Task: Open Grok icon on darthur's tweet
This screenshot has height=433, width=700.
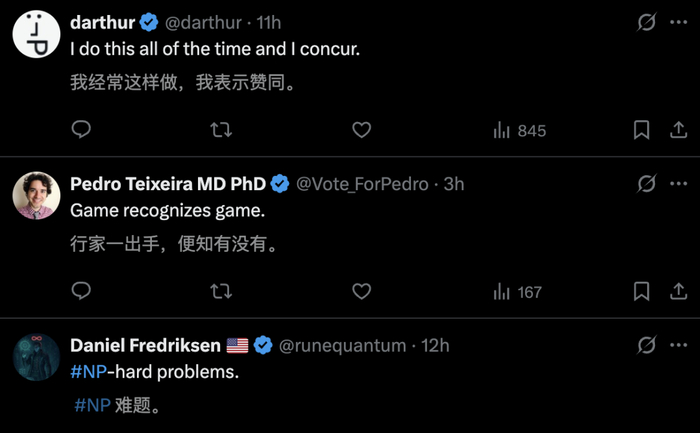Action: [646, 22]
